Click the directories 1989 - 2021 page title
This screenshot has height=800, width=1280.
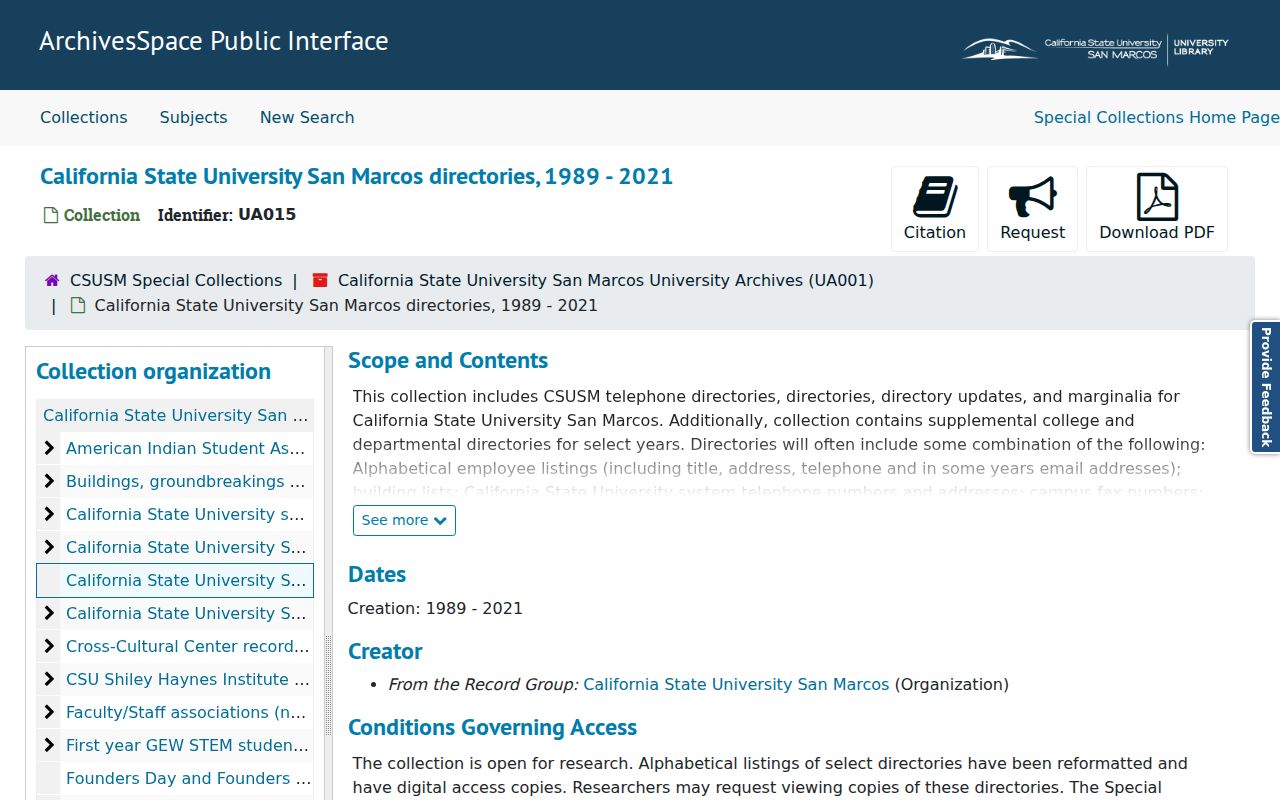click(x=357, y=177)
